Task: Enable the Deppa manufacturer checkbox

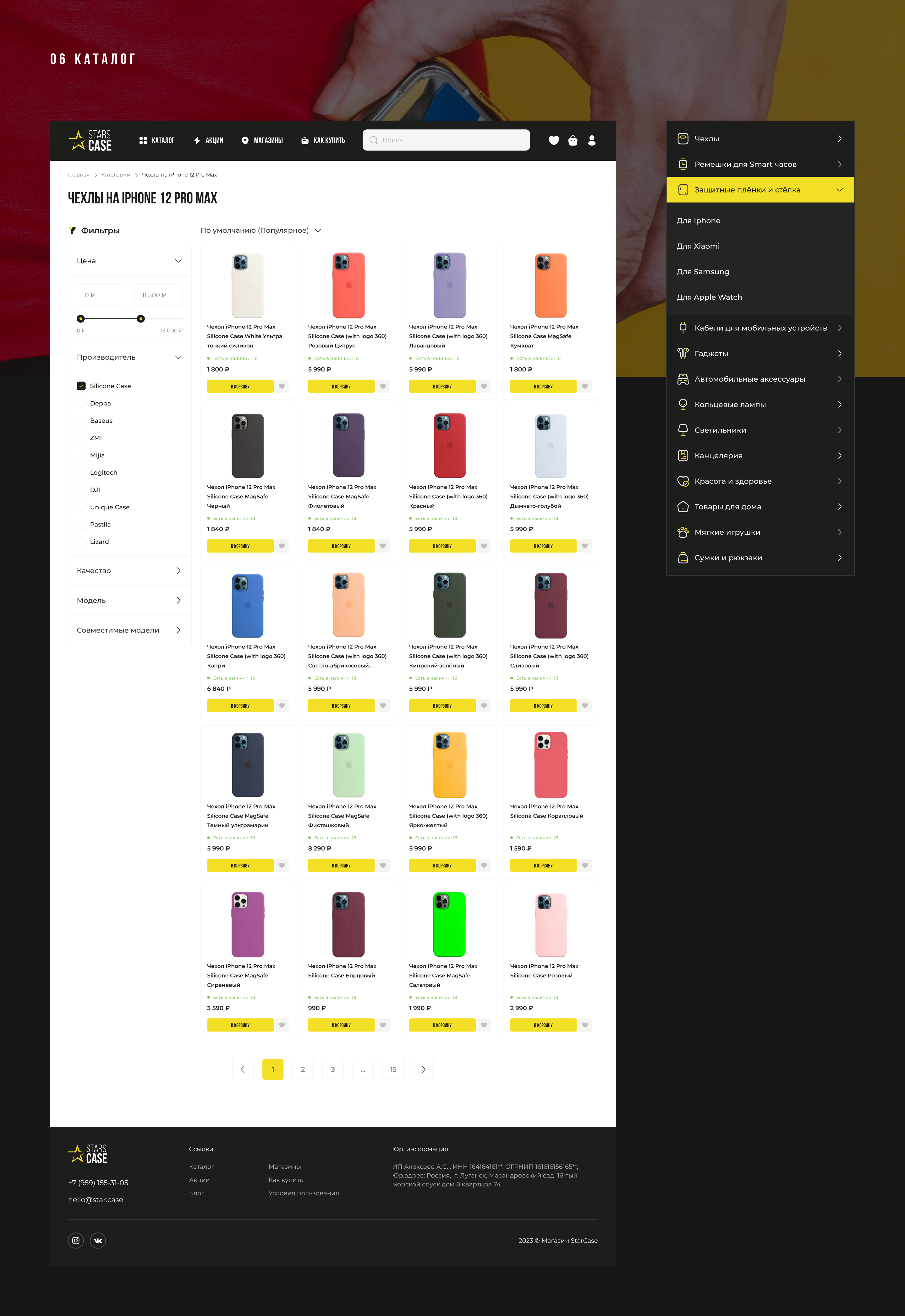Action: pyautogui.click(x=81, y=404)
